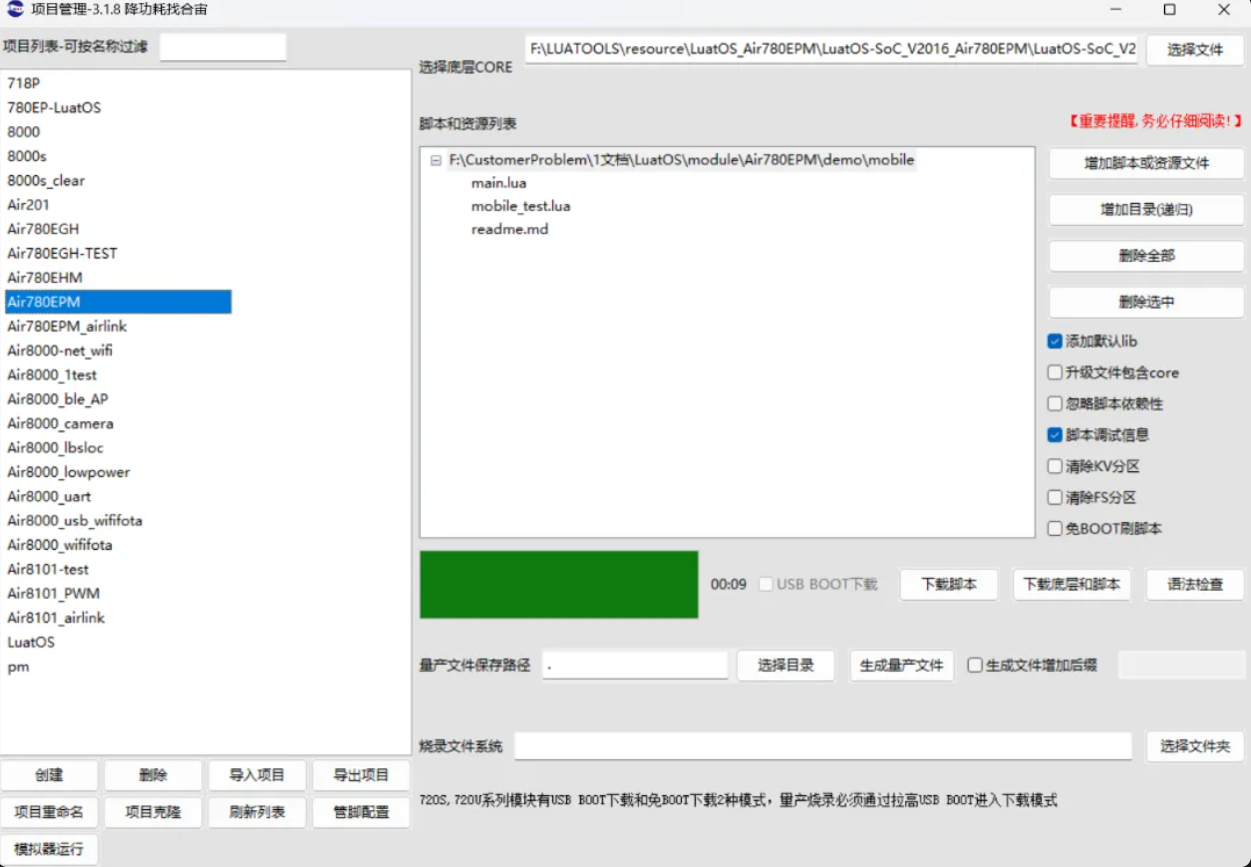Select main.lua in the script list
Screen dimensions: 1251x867
tap(498, 183)
